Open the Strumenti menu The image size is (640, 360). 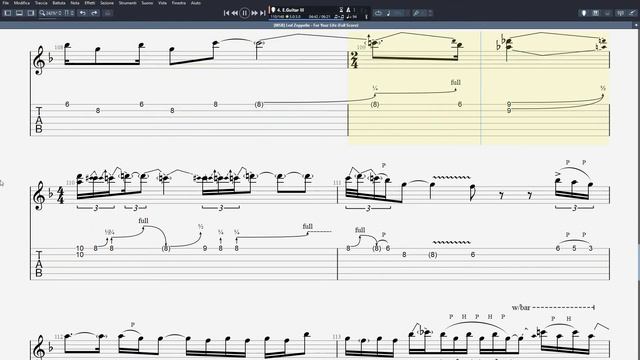click(127, 3)
